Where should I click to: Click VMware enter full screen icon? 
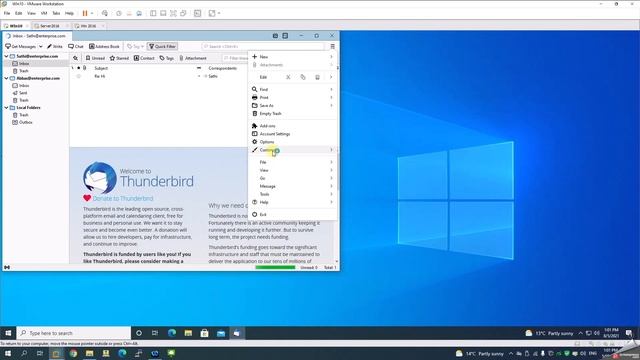click(173, 13)
